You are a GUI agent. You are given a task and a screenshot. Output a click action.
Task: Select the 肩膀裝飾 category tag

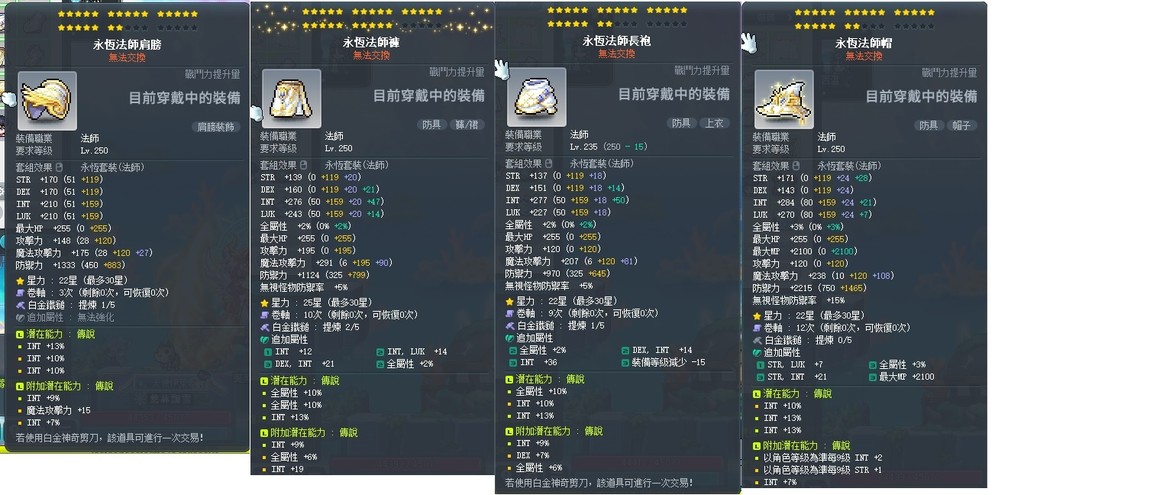coord(216,127)
